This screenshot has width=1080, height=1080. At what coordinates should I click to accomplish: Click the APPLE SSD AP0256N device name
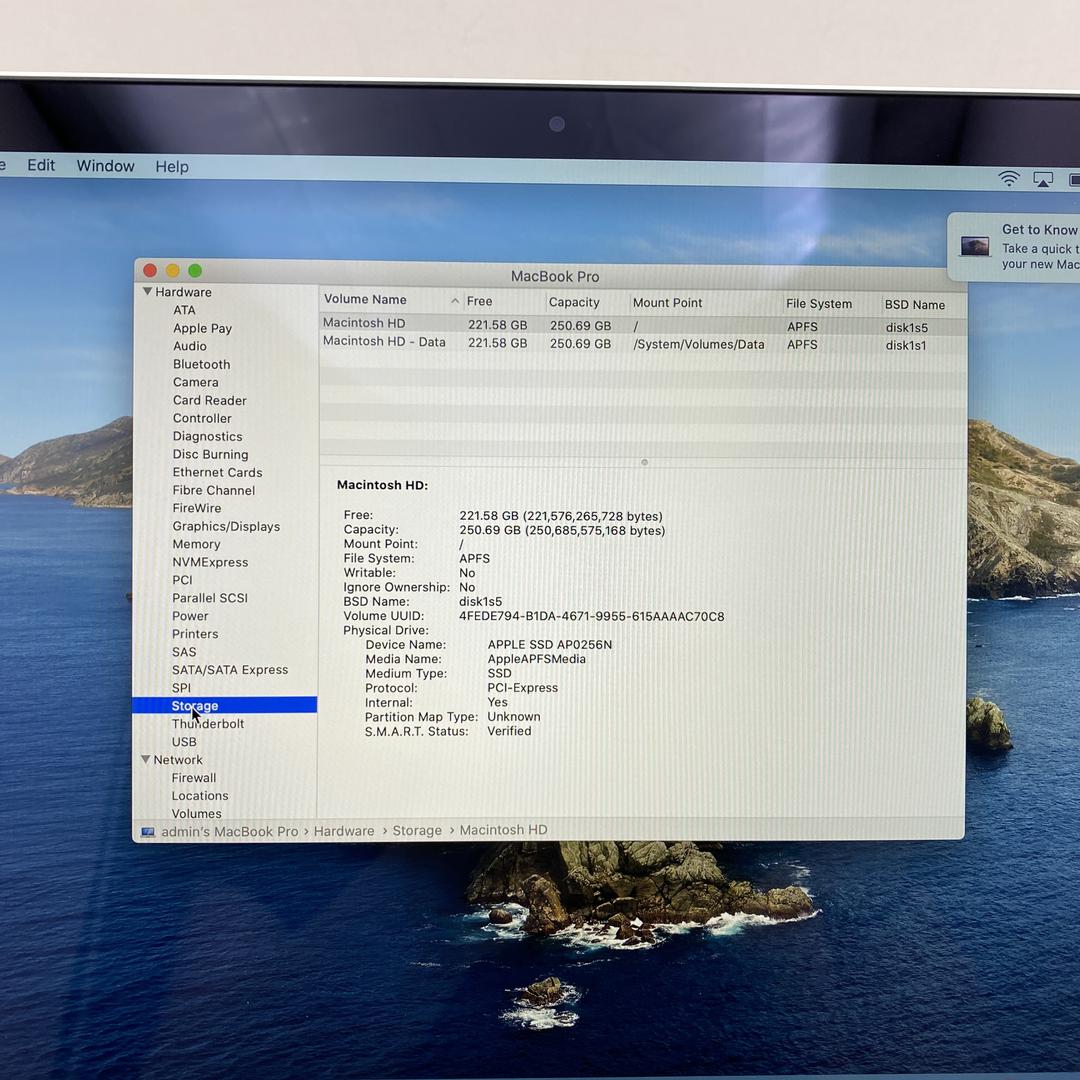pyautogui.click(x=550, y=645)
